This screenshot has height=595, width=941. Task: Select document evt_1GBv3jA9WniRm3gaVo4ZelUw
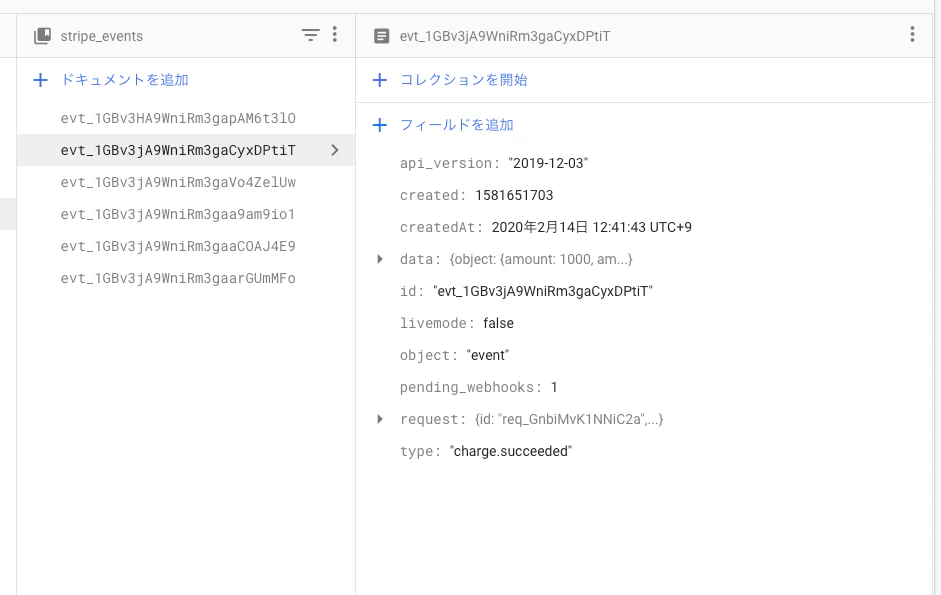[x=178, y=182]
